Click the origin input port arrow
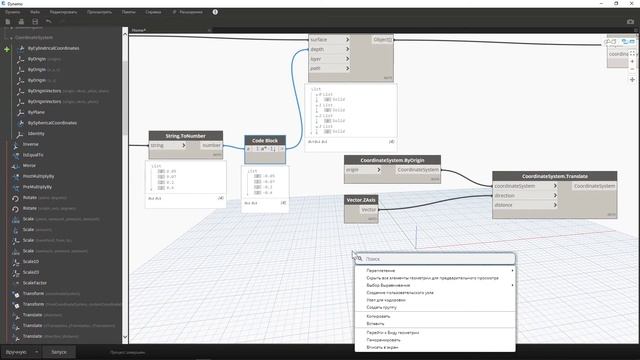The image size is (640, 360). point(379,169)
